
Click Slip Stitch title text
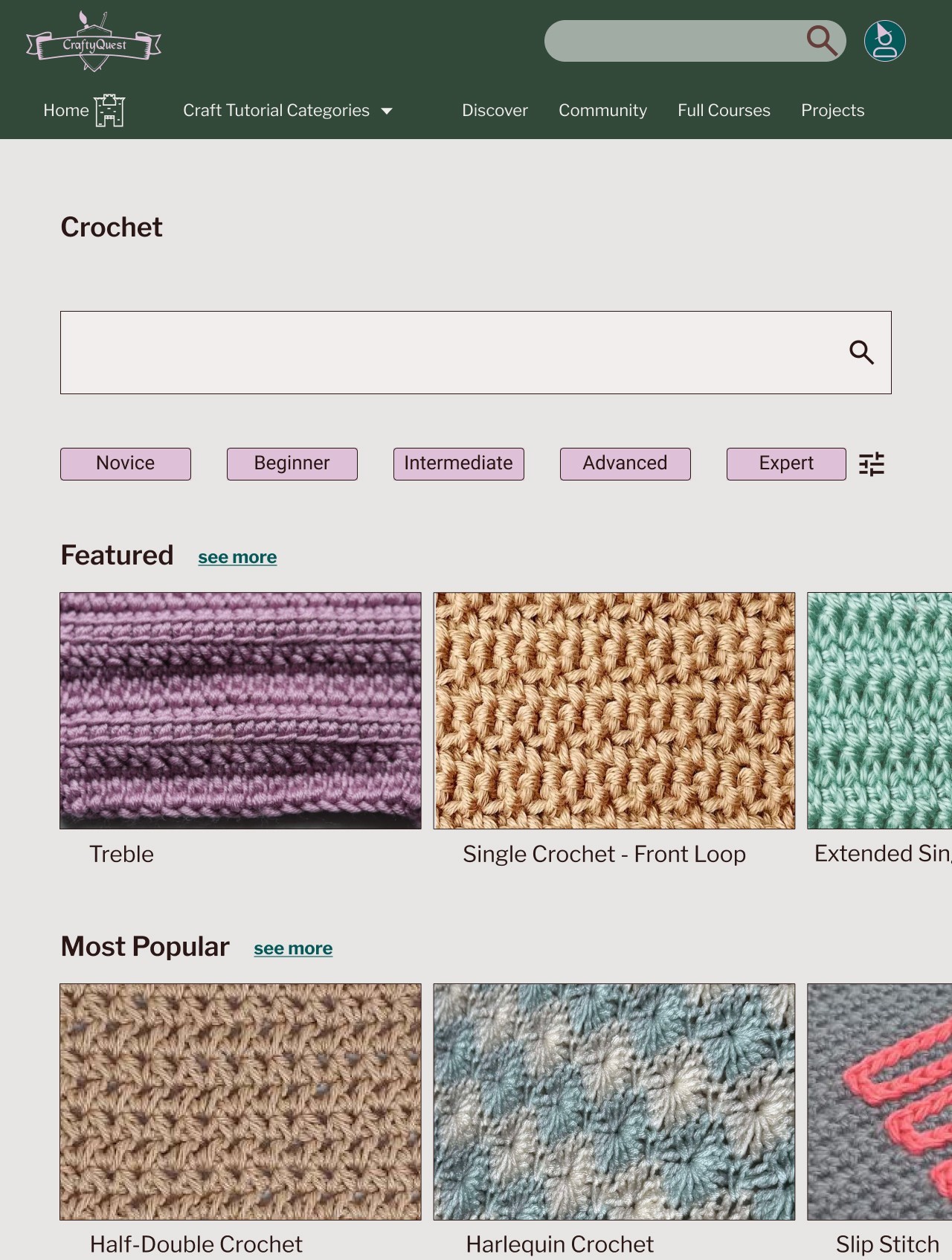(887, 1244)
